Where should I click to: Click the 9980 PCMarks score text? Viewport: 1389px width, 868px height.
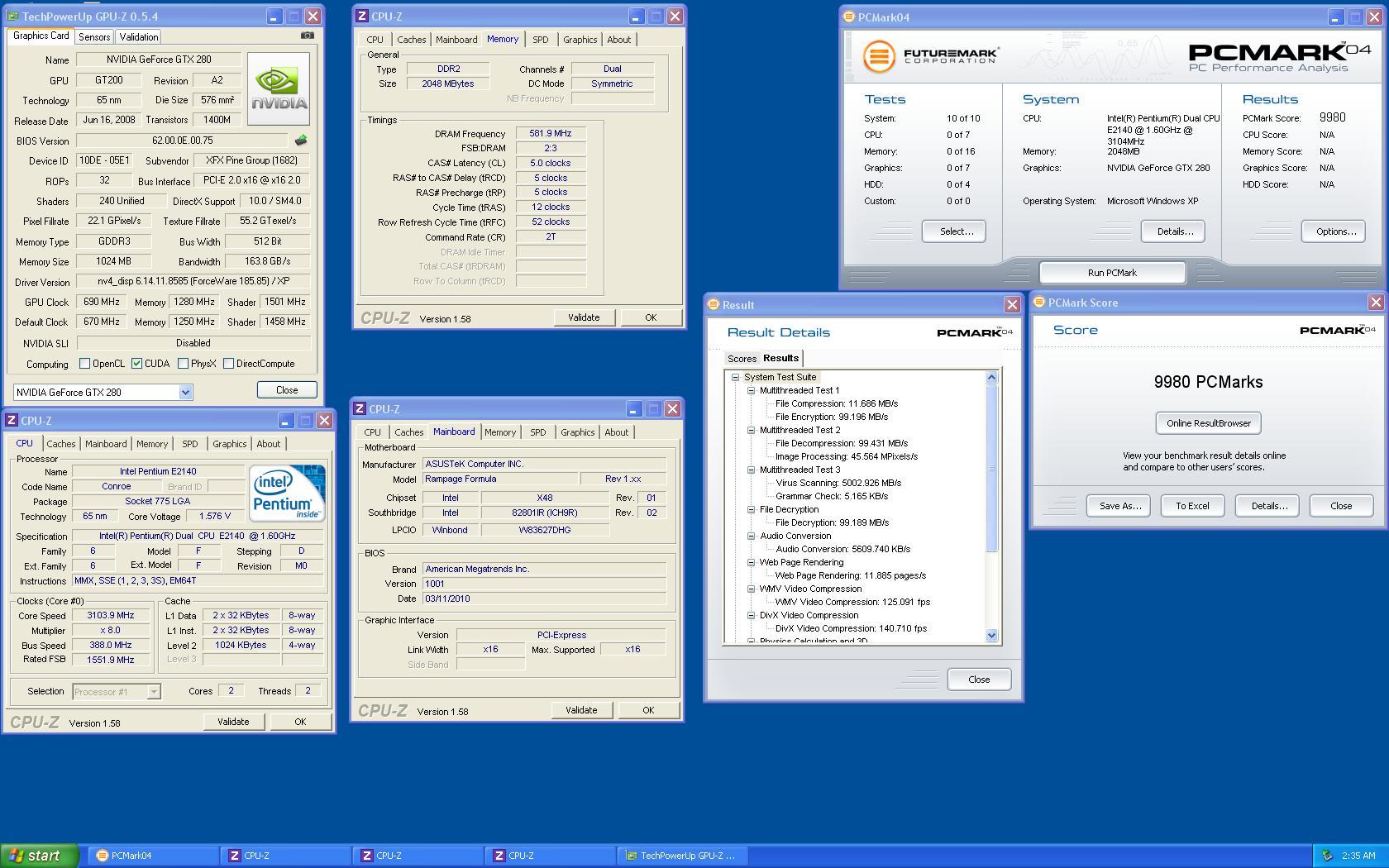coord(1208,382)
